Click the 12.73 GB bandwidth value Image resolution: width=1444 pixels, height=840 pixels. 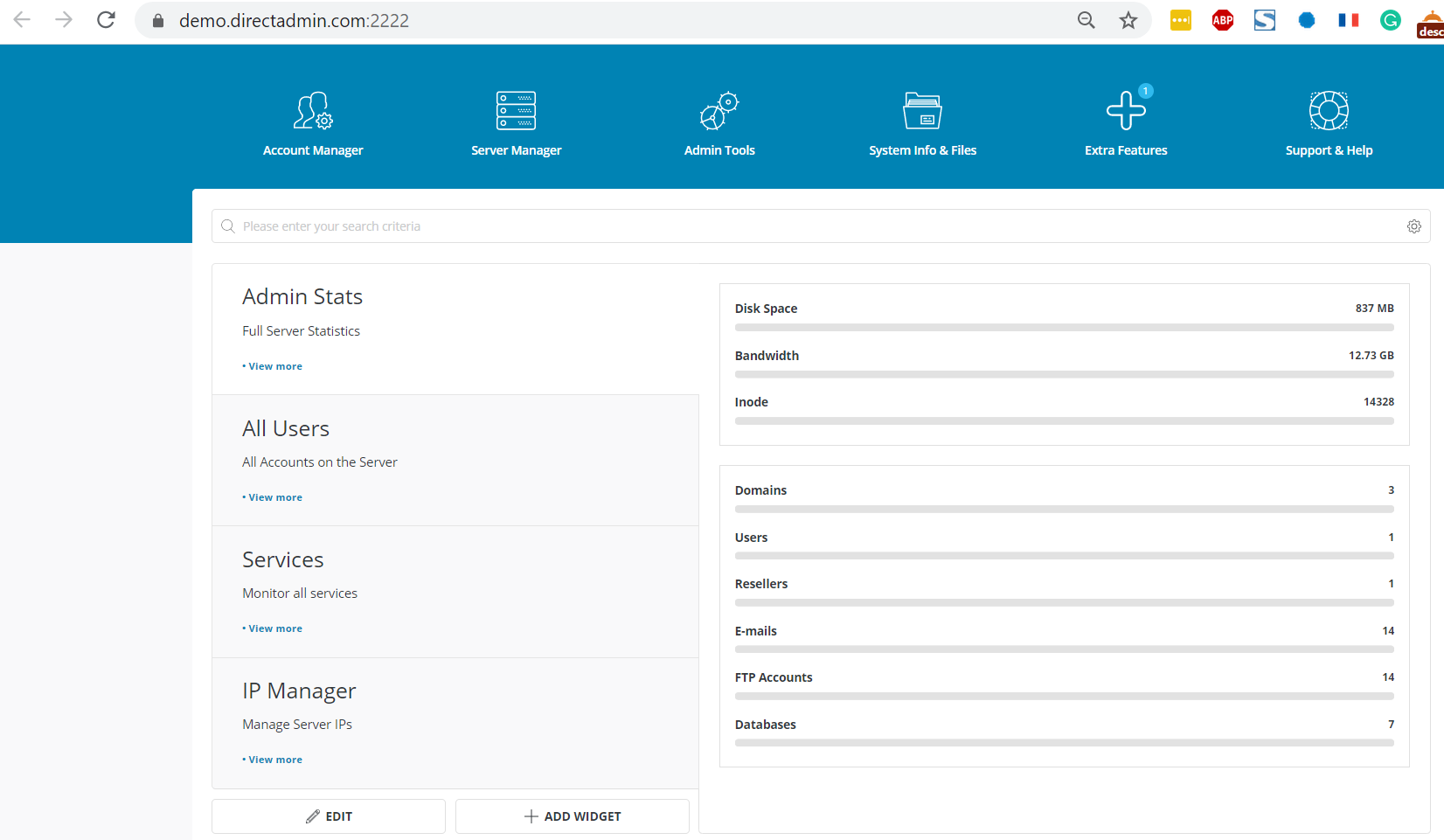pos(1371,356)
